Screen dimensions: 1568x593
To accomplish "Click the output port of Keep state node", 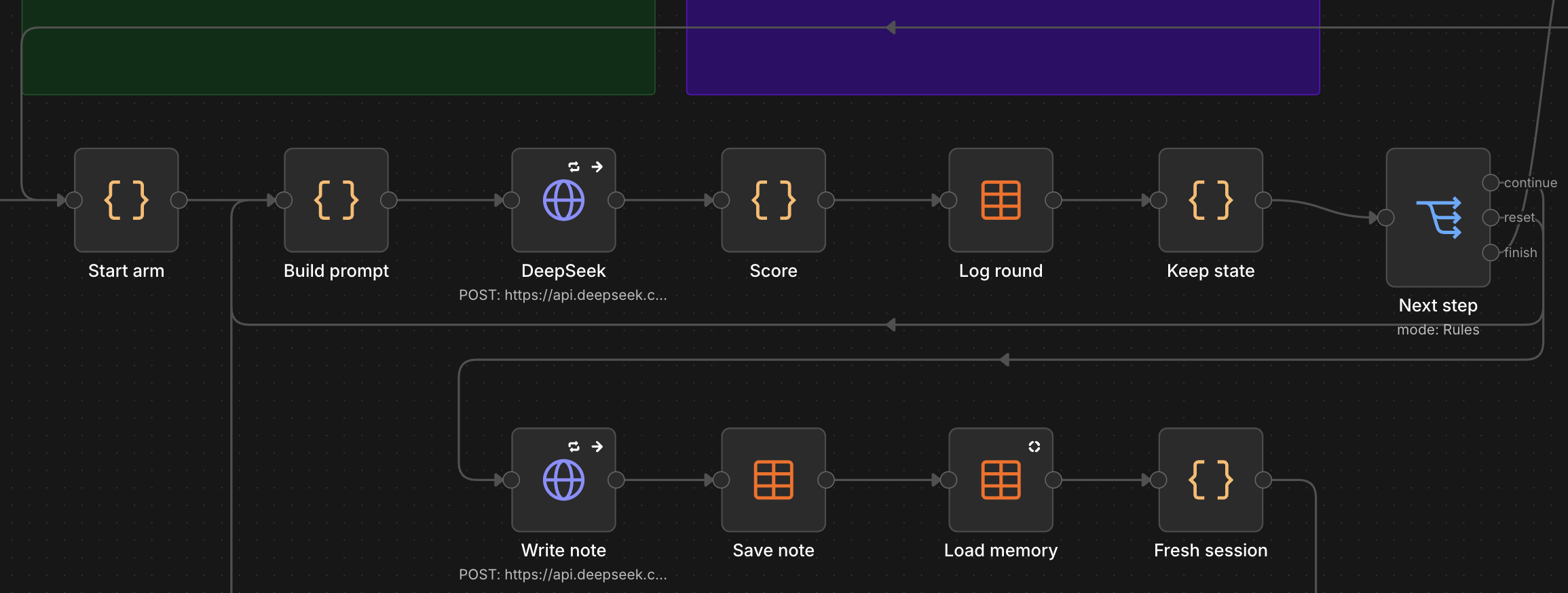I will tap(1263, 200).
